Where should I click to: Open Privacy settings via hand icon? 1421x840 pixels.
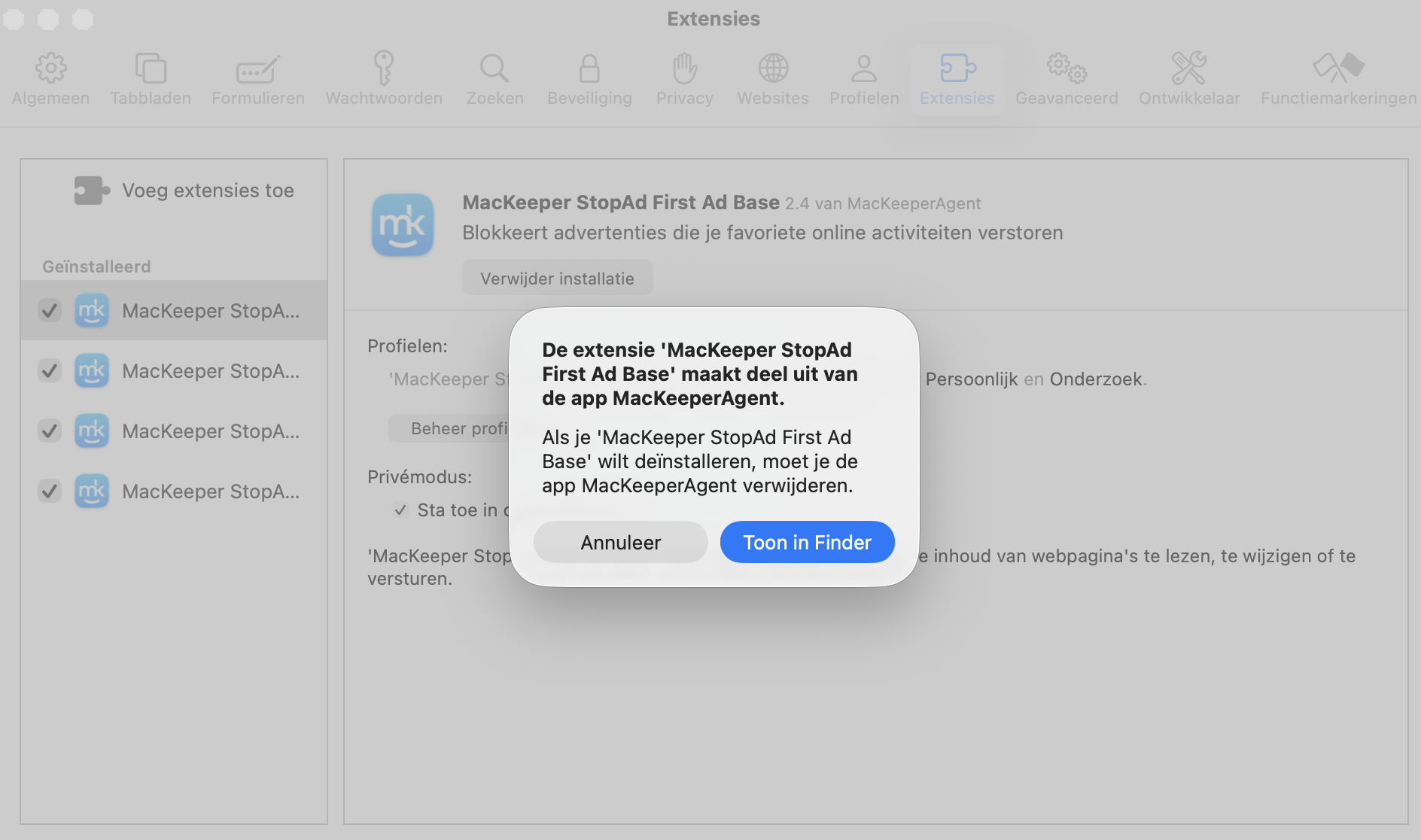coord(684,67)
